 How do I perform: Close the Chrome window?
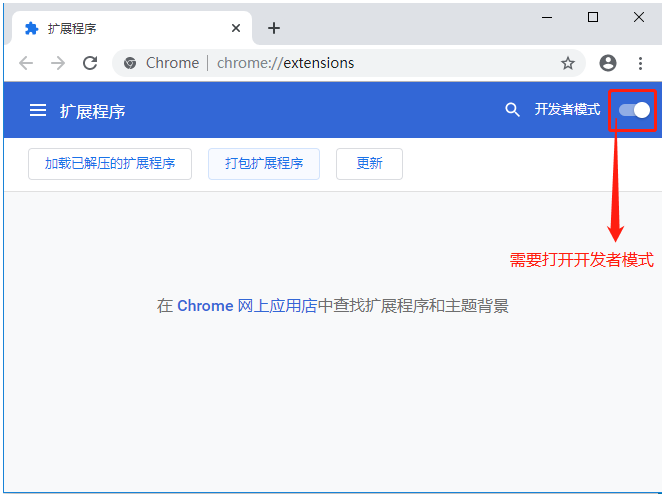point(639,17)
